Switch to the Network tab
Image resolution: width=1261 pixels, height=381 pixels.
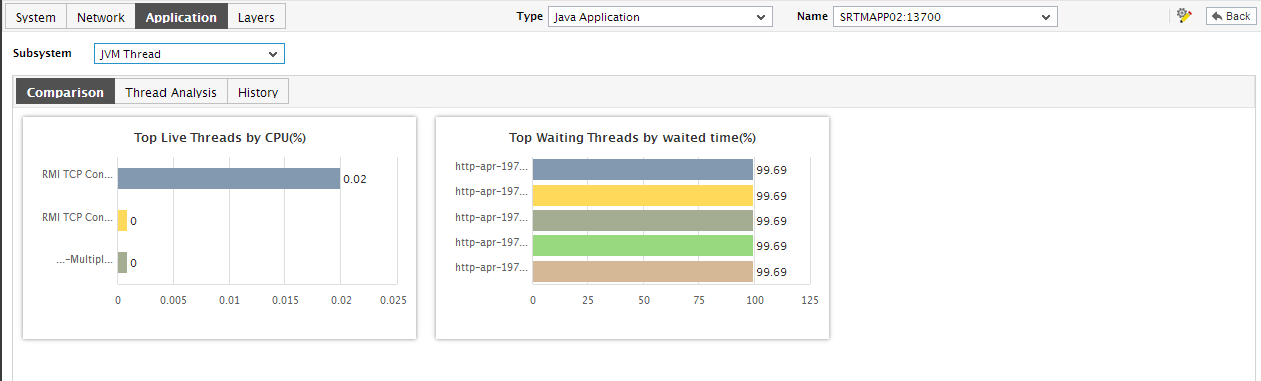(101, 17)
